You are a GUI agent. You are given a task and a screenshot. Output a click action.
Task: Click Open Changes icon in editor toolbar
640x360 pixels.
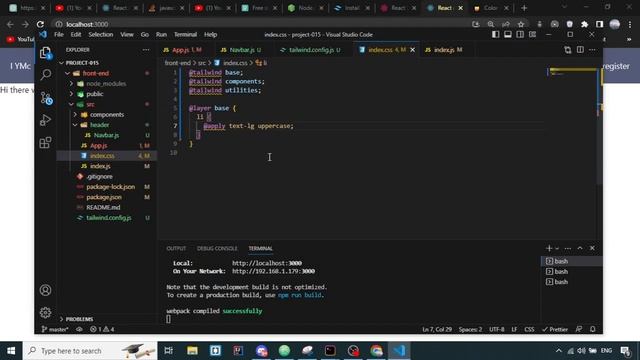tap(568, 50)
